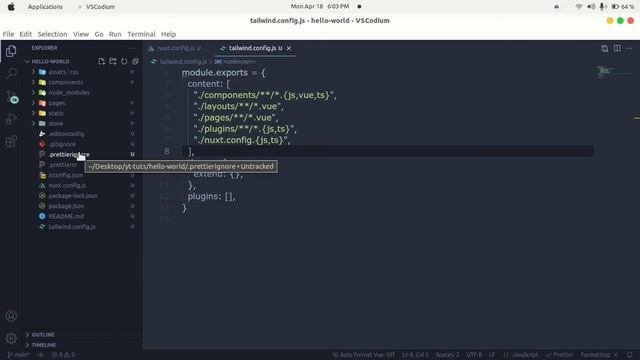The height and width of the screenshot is (360, 640).
Task: Open .gitignore file in Explorer
Action: click(62, 144)
